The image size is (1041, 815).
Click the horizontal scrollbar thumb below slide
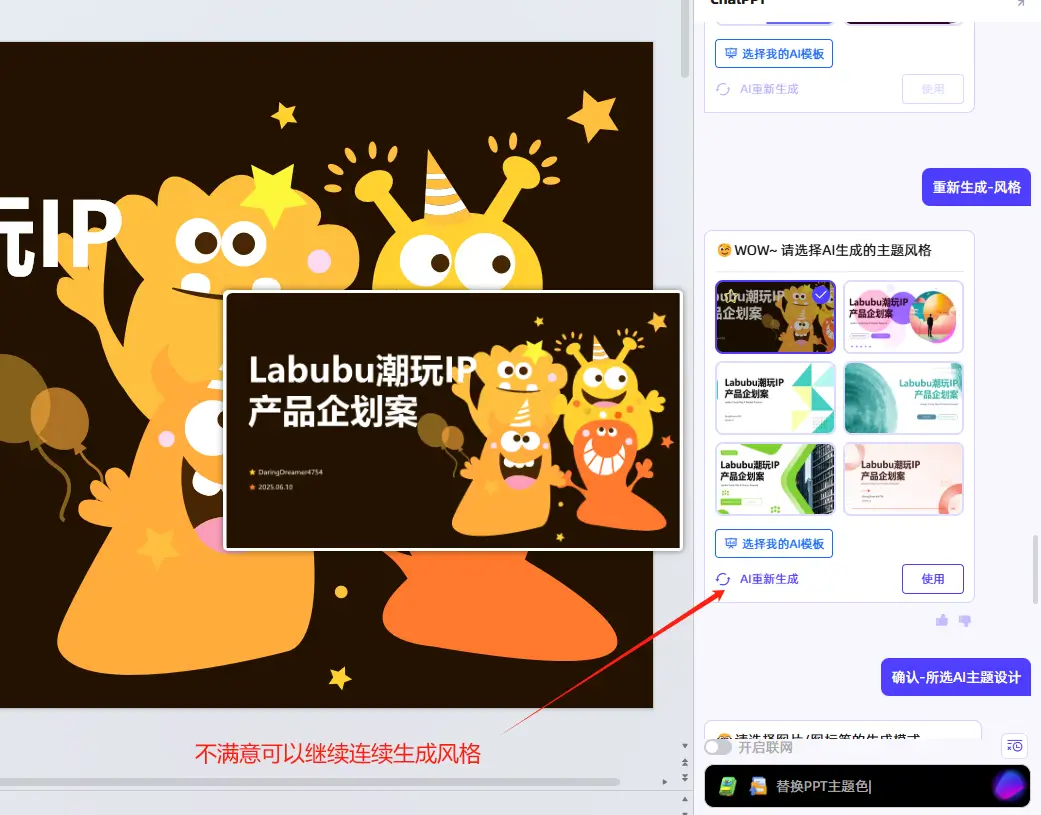(x=309, y=782)
